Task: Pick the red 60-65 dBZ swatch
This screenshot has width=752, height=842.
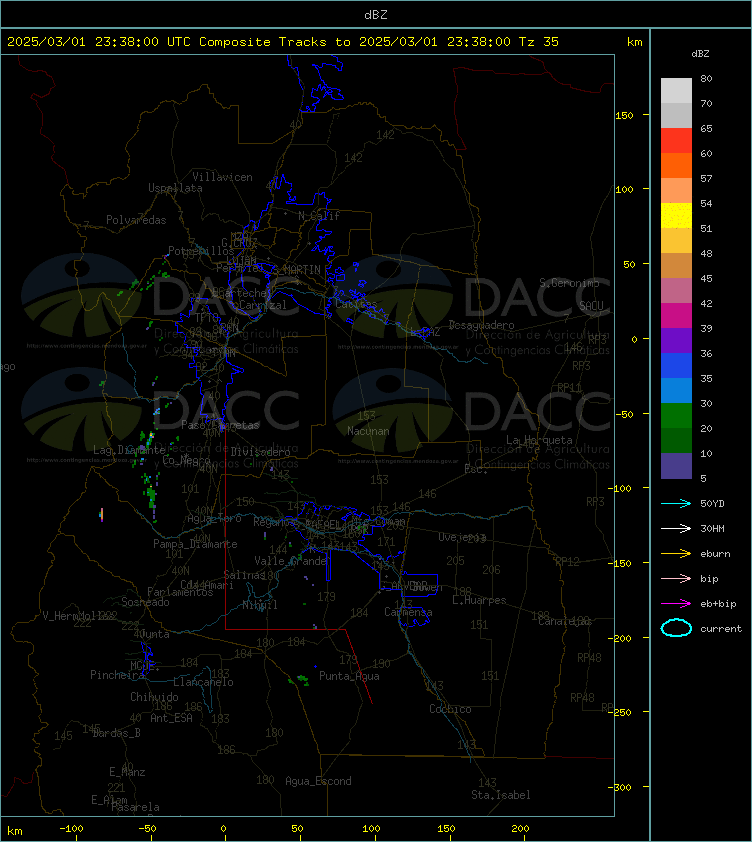Action: point(676,141)
